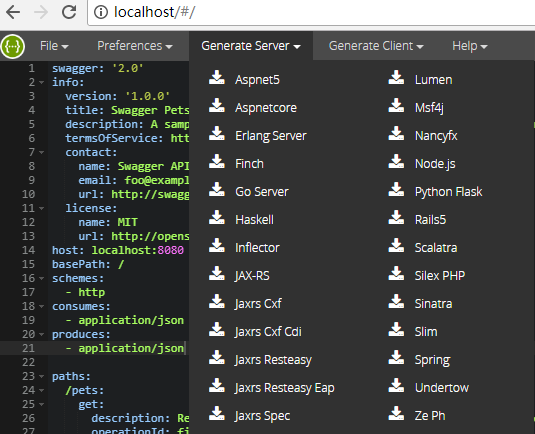The height and width of the screenshot is (434, 535).
Task: Click the site info icon in address bar
Action: tap(101, 12)
